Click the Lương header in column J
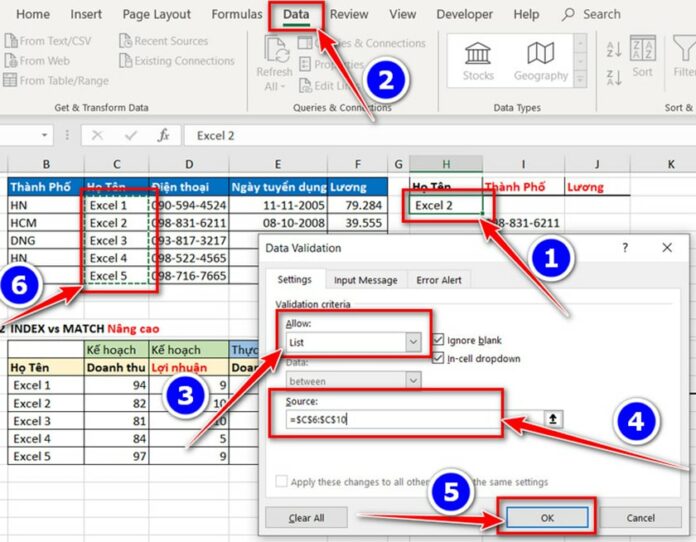The image size is (696, 542). (597, 187)
